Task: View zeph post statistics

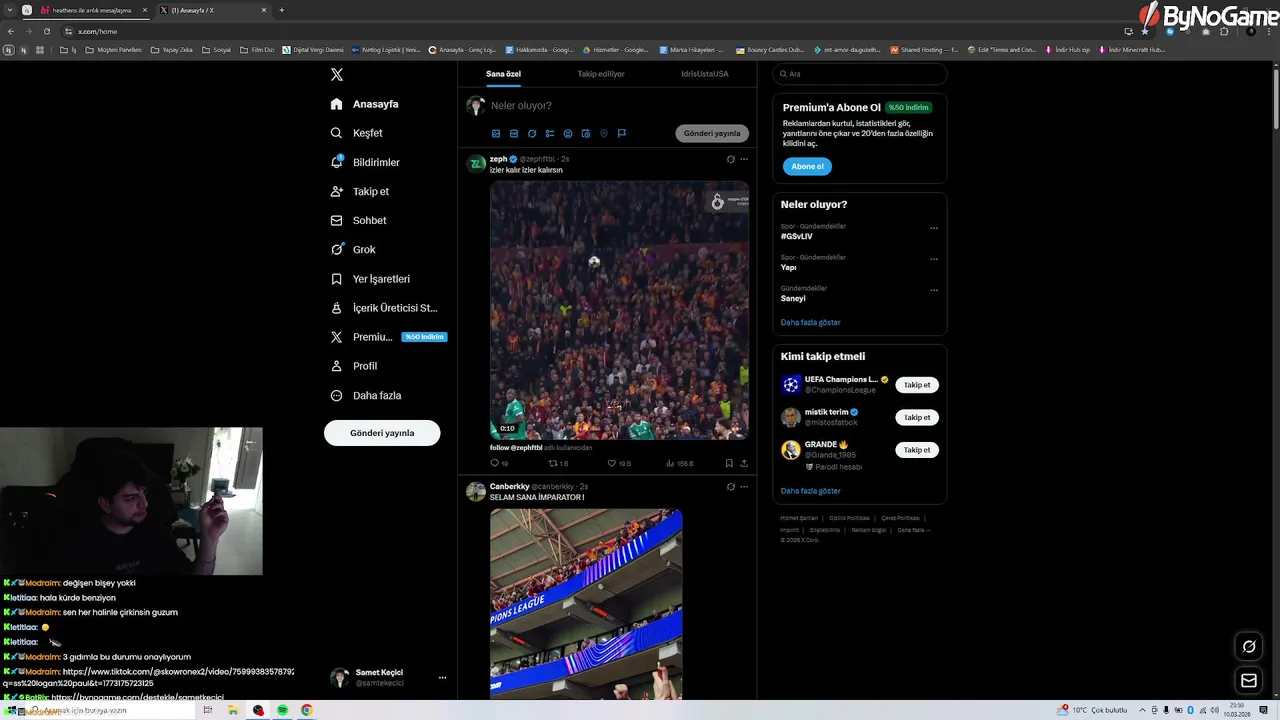Action: point(679,463)
